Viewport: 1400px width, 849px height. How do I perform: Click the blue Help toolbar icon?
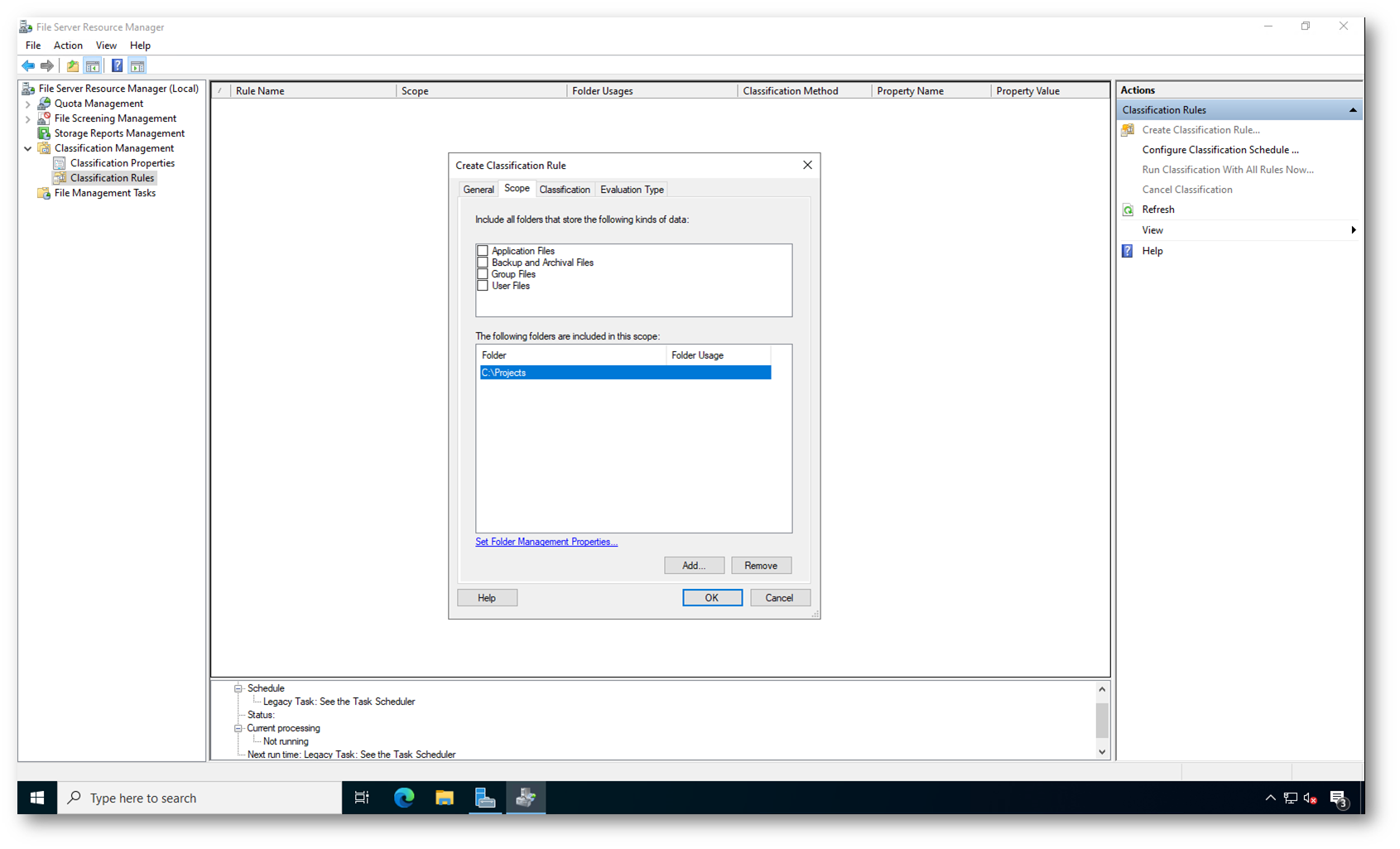118,65
